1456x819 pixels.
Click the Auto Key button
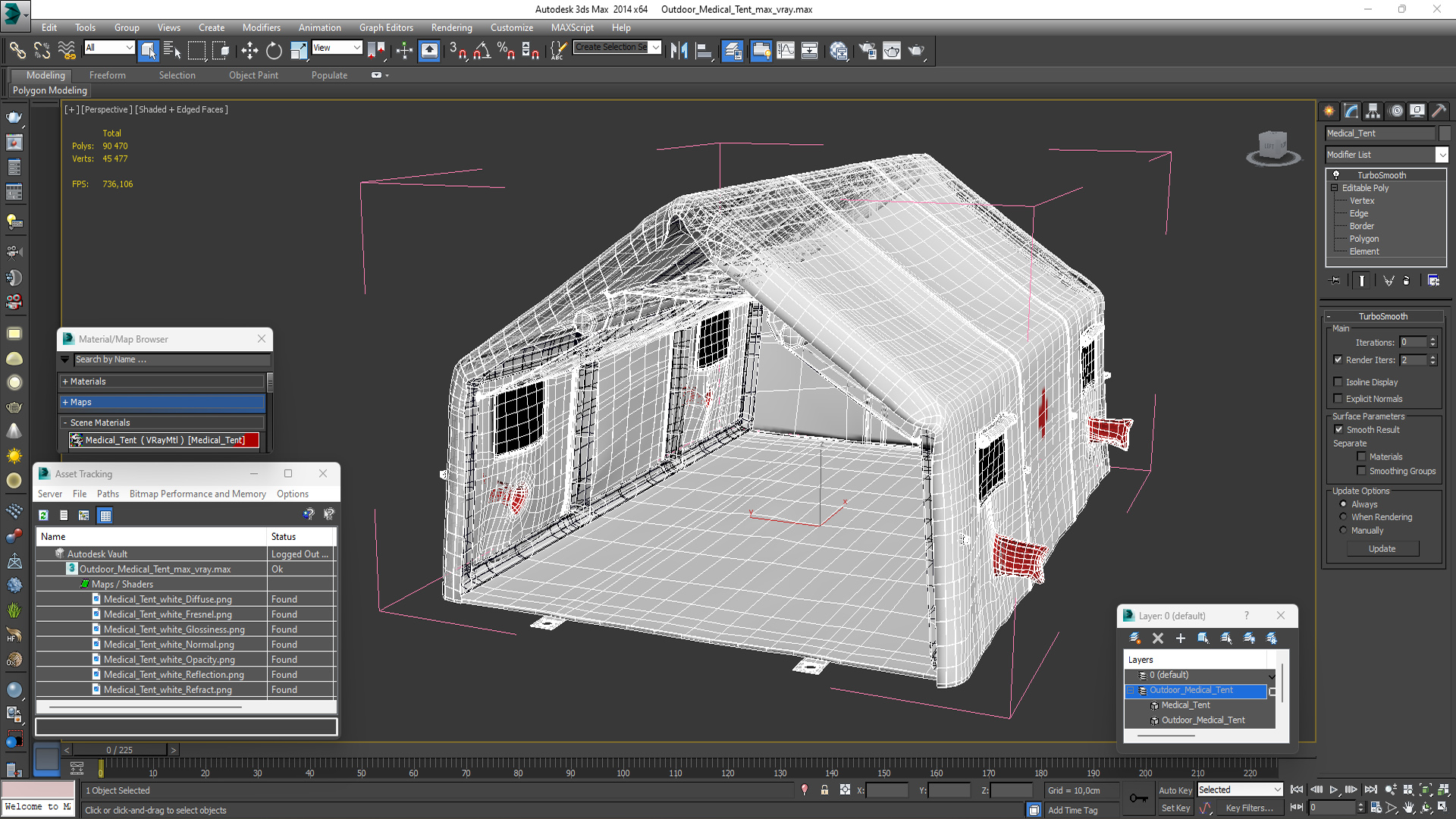(x=1175, y=791)
